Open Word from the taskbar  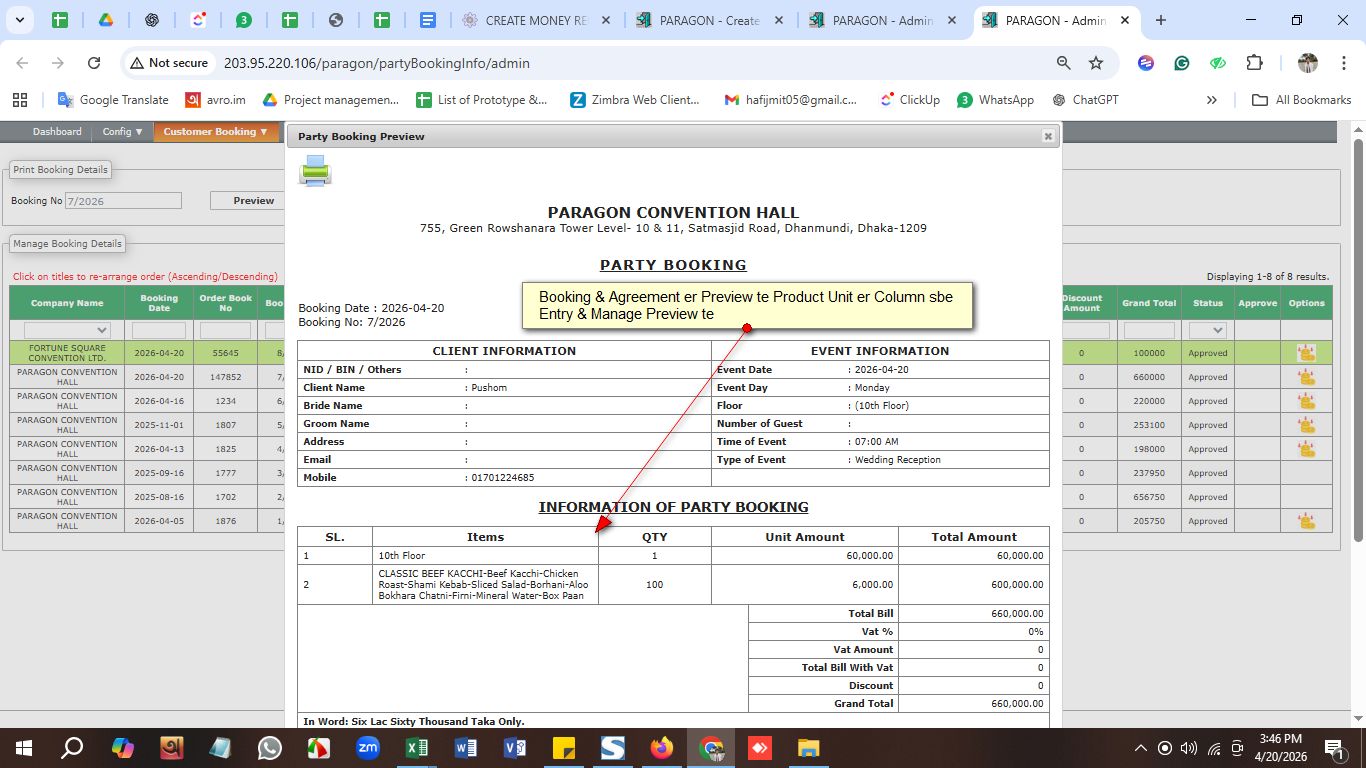tap(466, 748)
